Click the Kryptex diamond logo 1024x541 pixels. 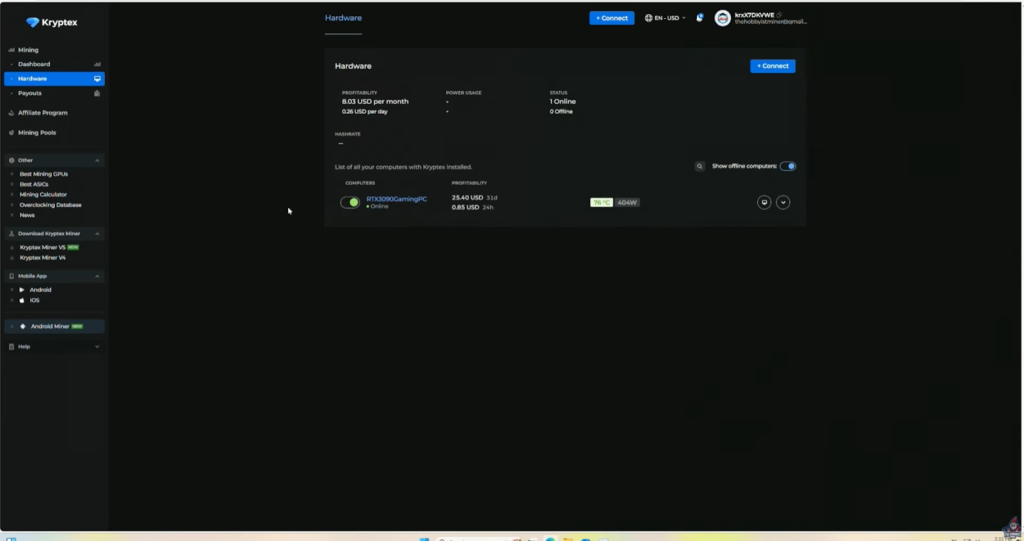(x=33, y=22)
